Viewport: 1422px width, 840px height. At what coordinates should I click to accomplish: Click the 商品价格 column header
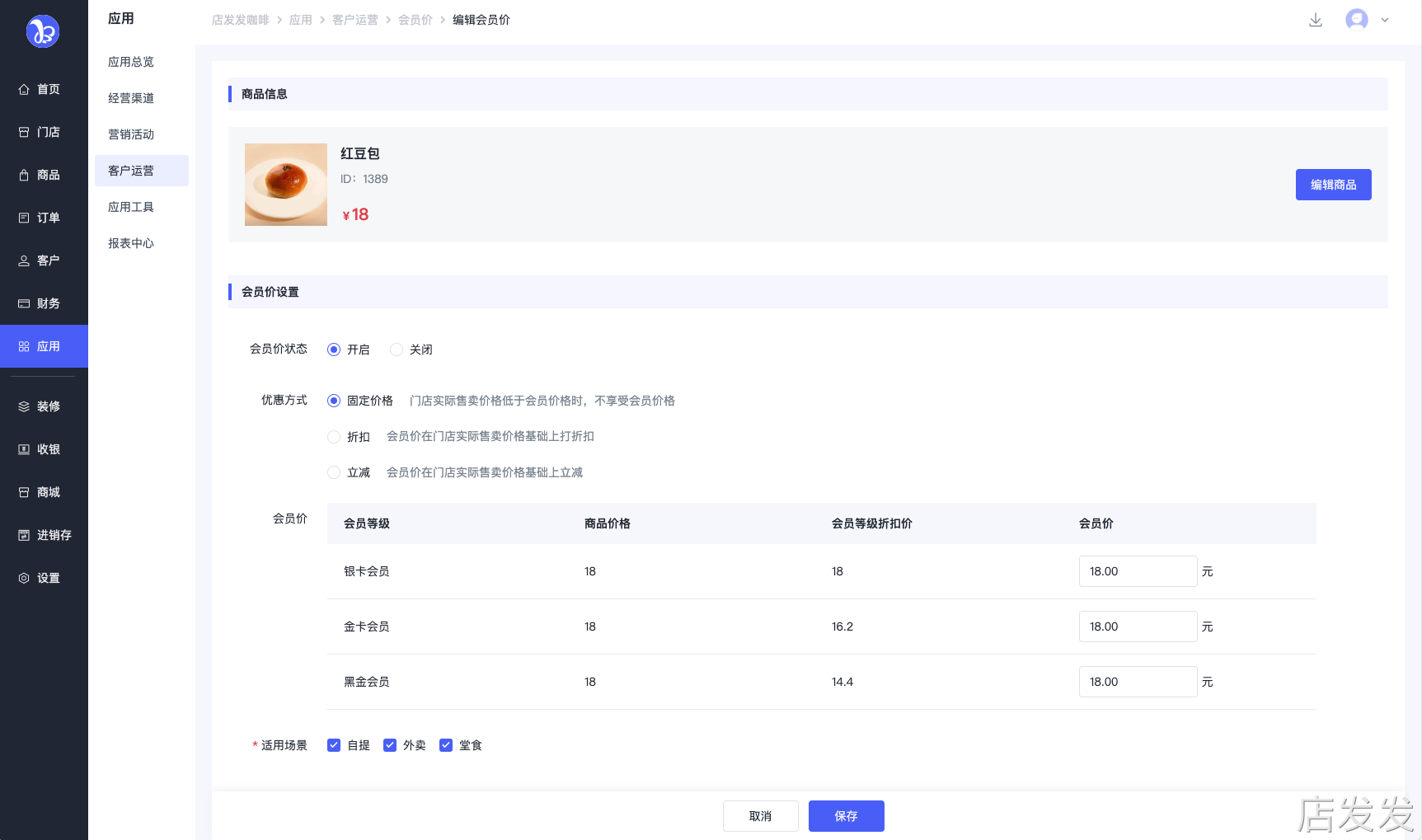point(608,523)
